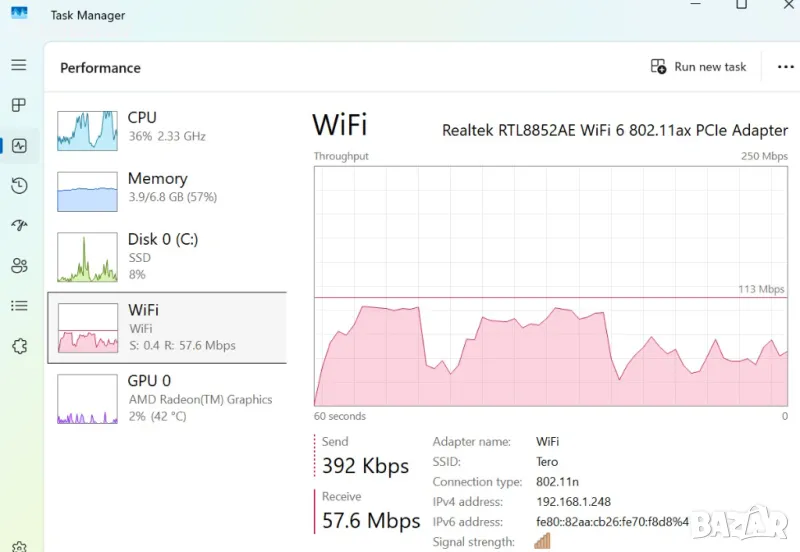This screenshot has width=800, height=552.
Task: Select the Performance sidebar icon
Action: (18, 145)
